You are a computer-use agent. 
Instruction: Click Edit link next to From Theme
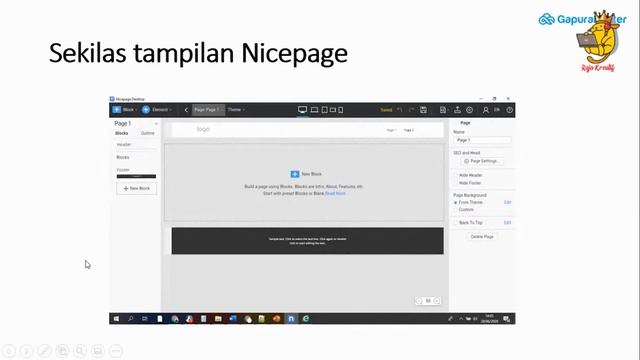coord(507,202)
